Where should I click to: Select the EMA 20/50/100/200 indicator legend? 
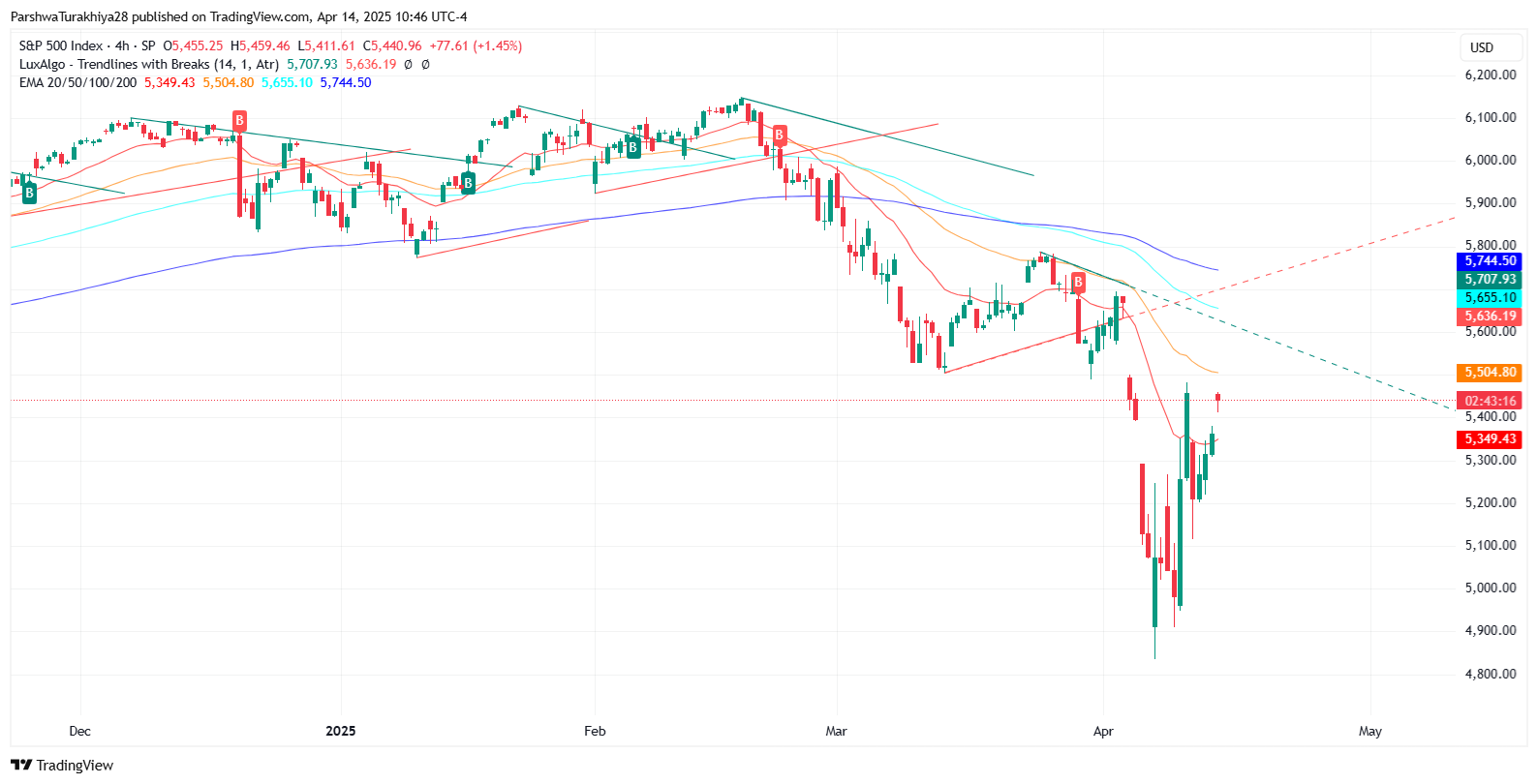(77, 82)
